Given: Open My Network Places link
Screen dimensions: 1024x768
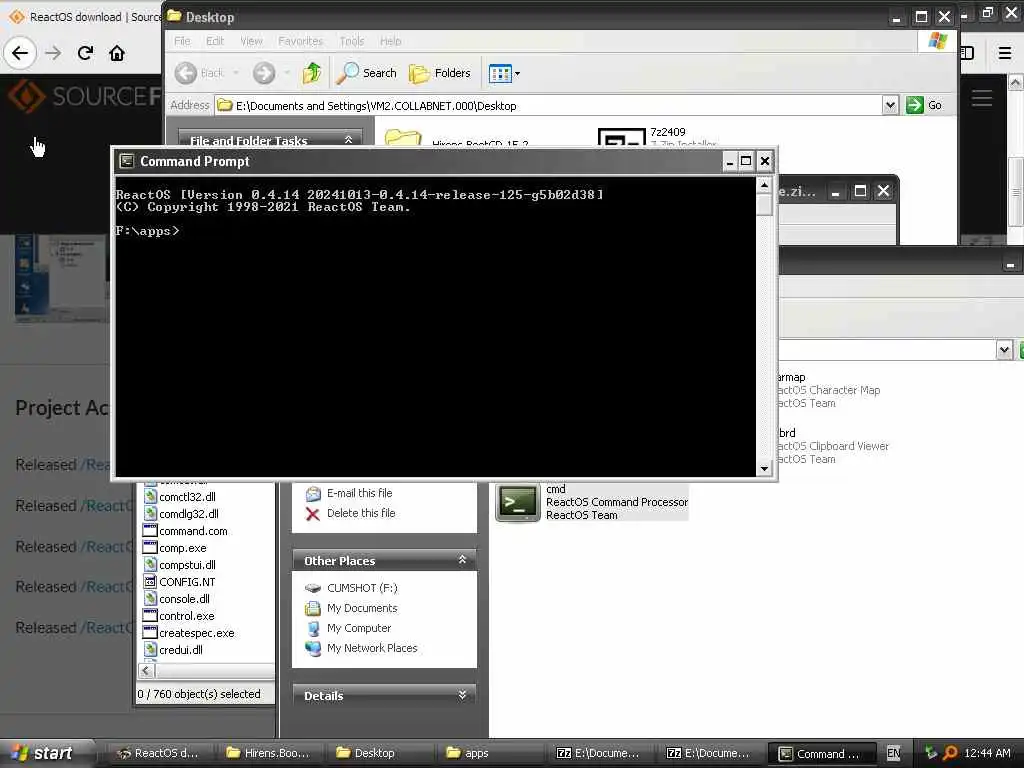Looking at the screenshot, I should pyautogui.click(x=361, y=648).
